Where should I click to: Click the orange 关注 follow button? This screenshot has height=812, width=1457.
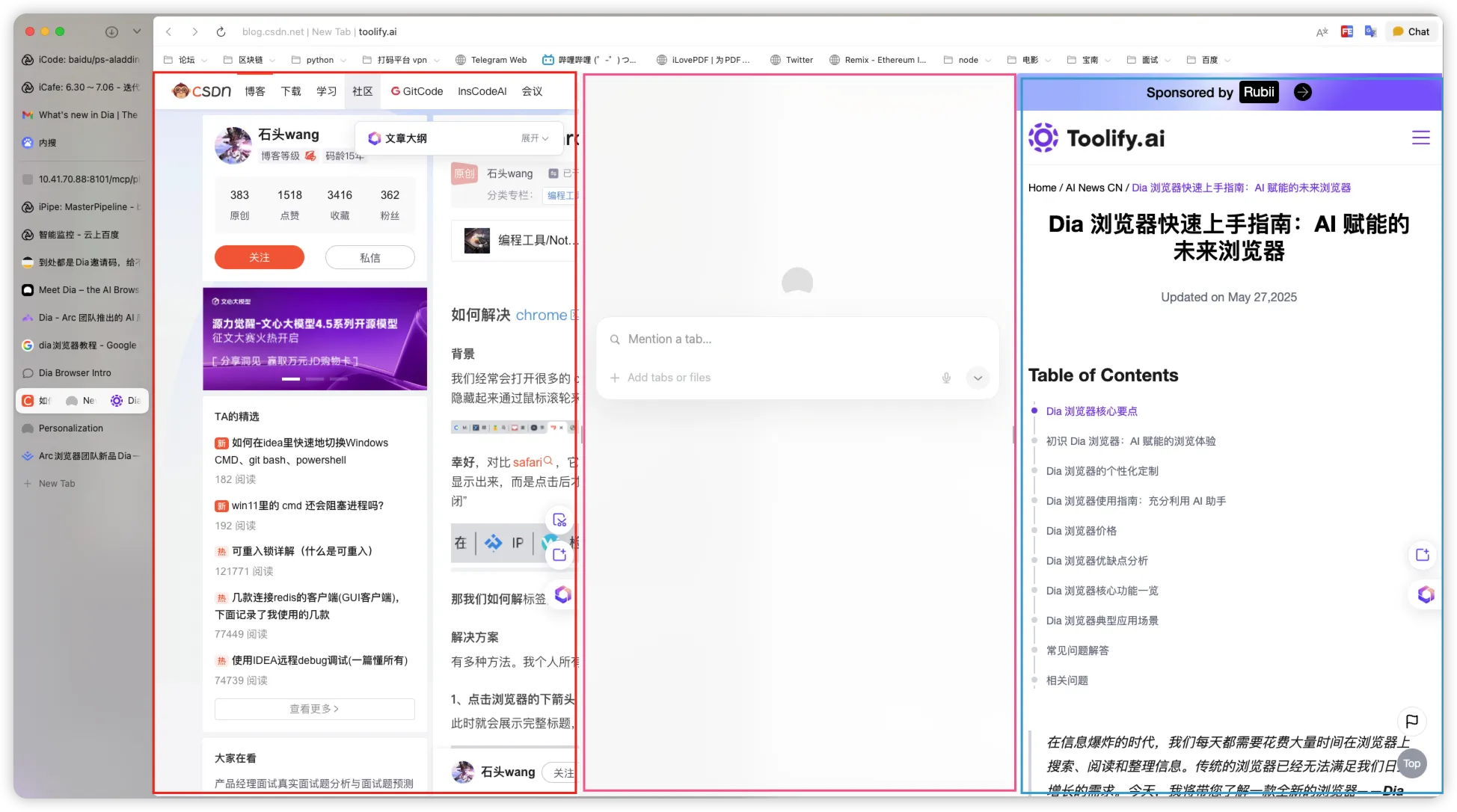point(259,257)
